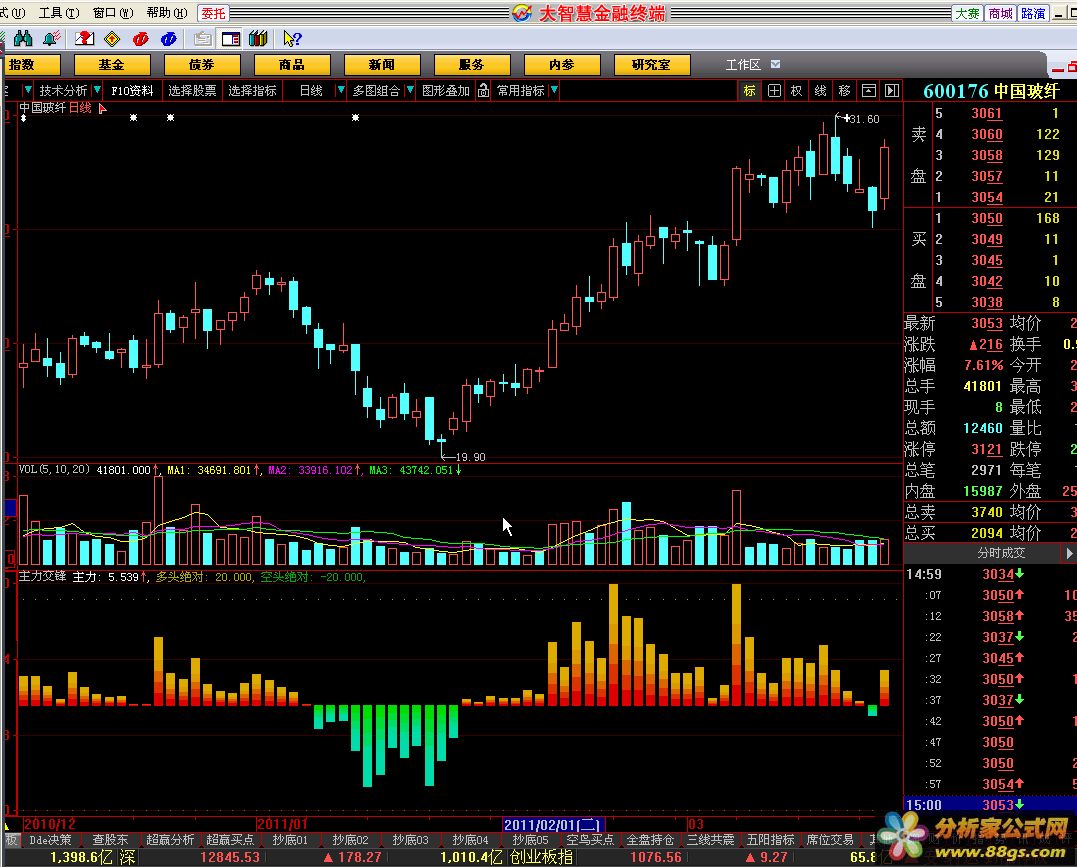This screenshot has height=867, width=1077.
Task: Toggle the 标 chart marker button
Action: 749,91
